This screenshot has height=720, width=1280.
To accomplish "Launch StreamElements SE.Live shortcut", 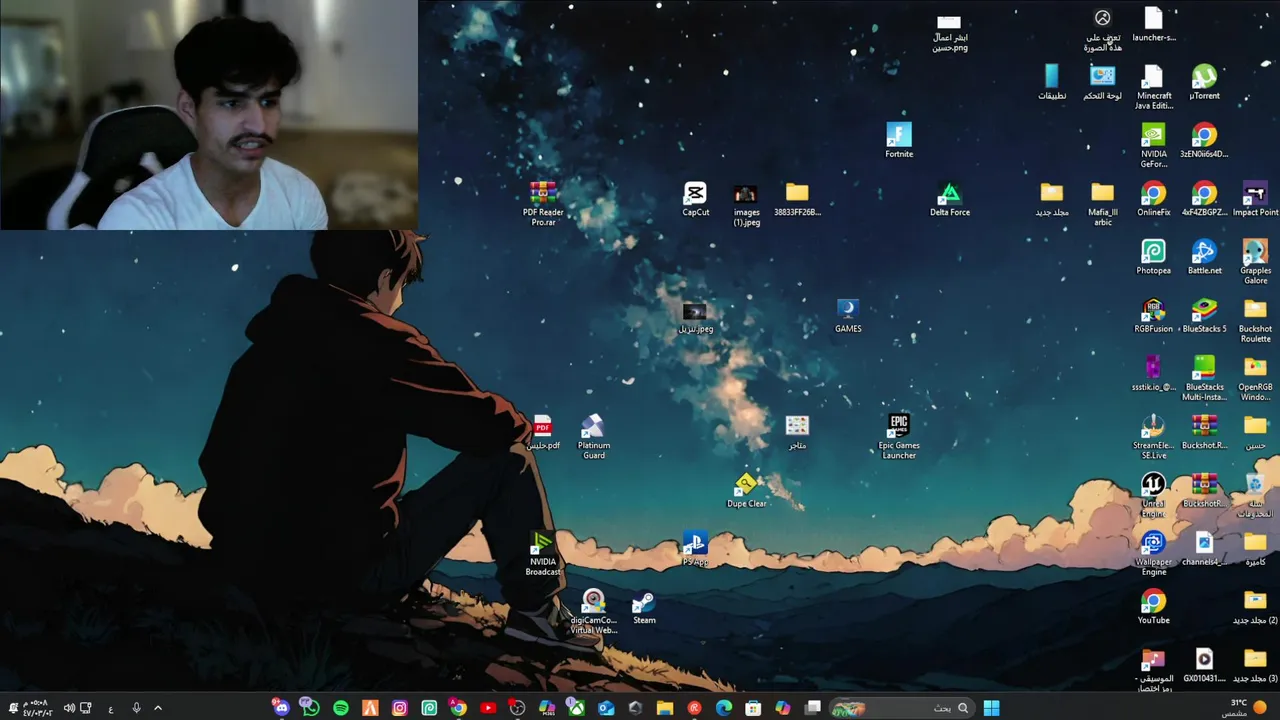I will point(1153,435).
